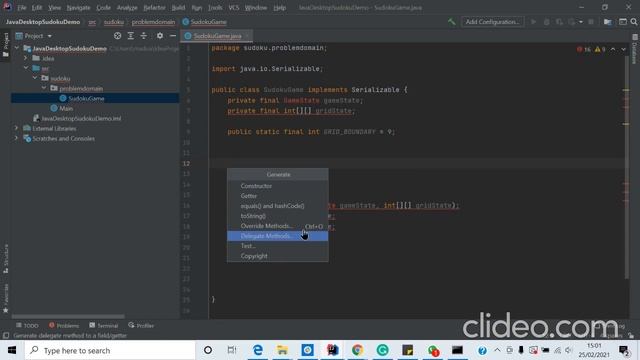Open Project panel settings gear
Image resolution: width=640 pixels, height=360 pixels.
160,36
